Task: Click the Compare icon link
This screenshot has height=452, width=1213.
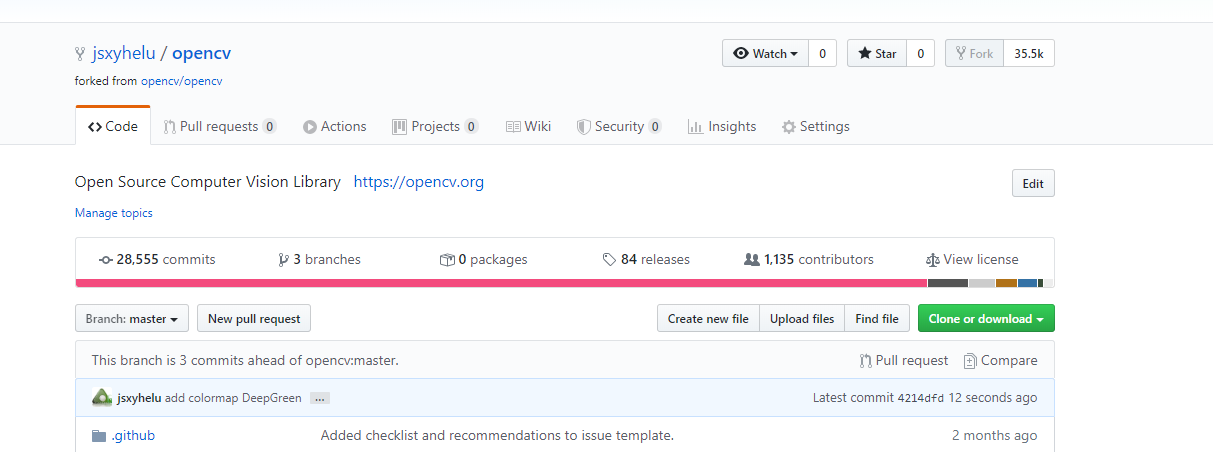Action: 970,361
